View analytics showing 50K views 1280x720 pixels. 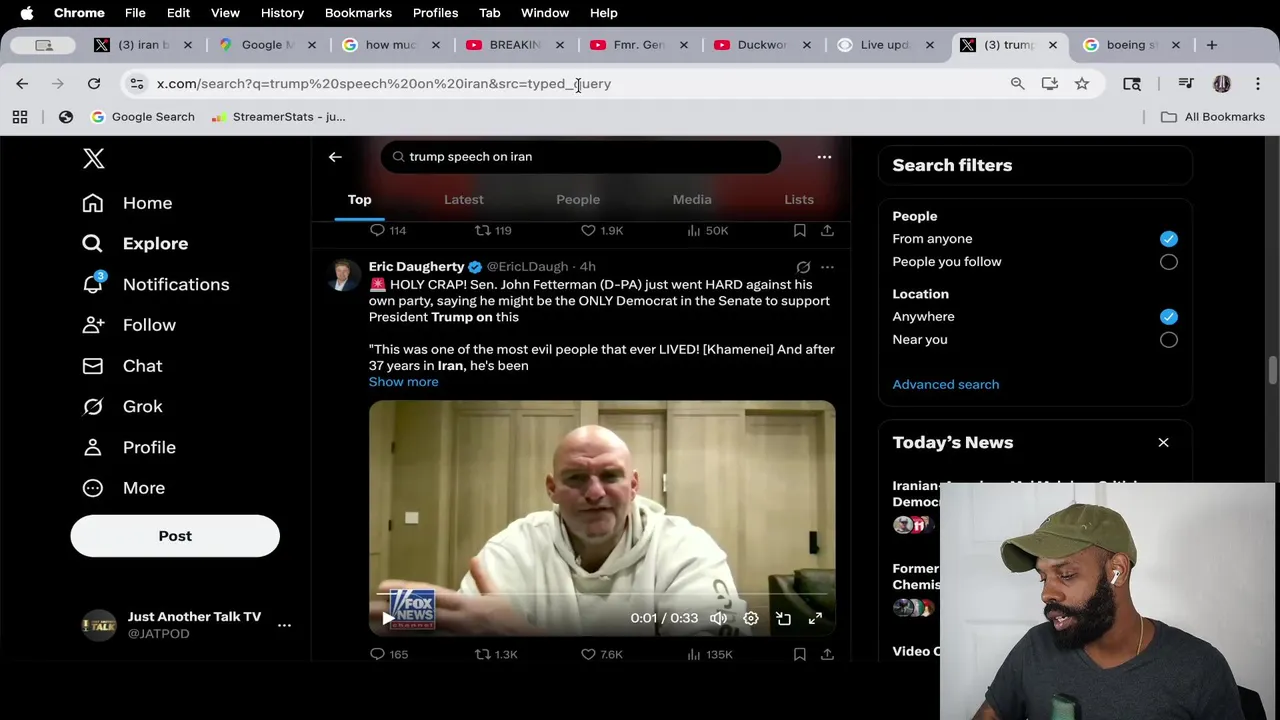click(x=707, y=231)
